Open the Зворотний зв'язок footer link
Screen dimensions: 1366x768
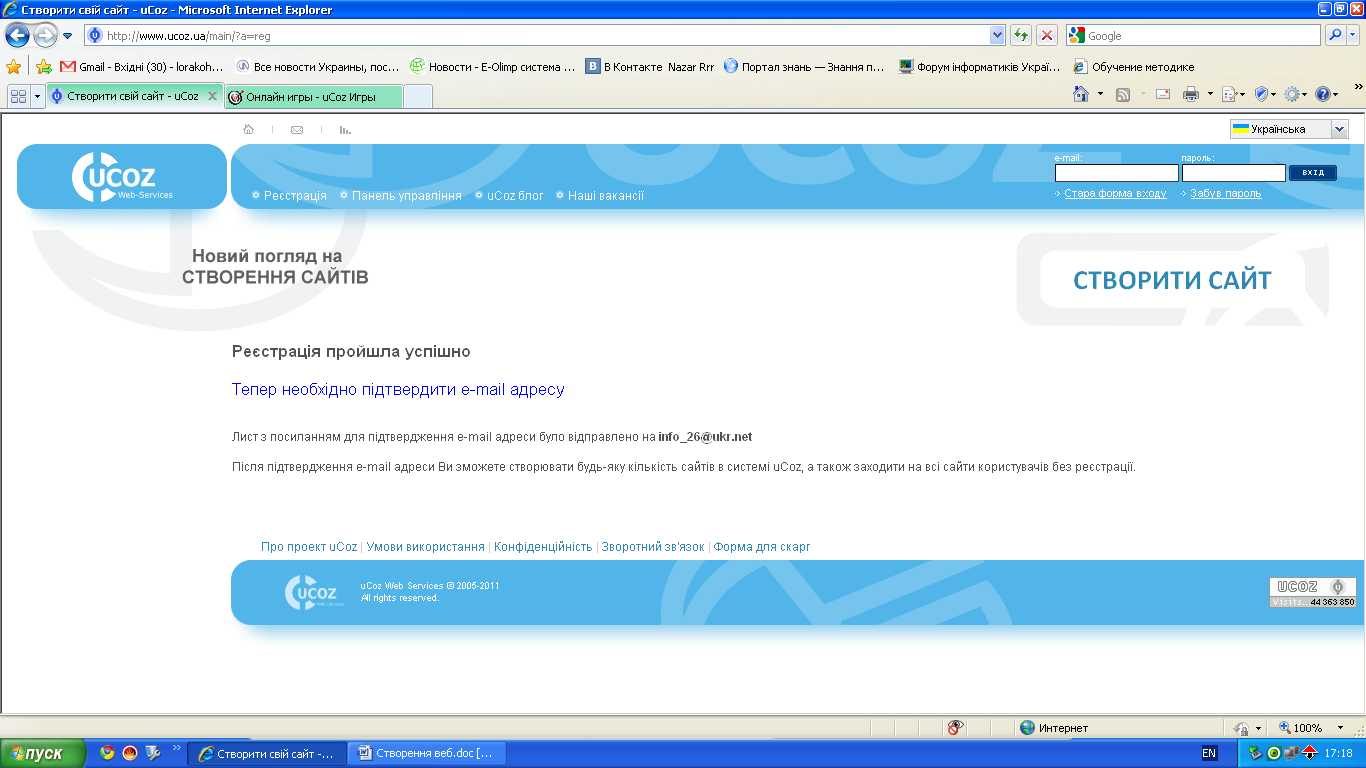653,547
